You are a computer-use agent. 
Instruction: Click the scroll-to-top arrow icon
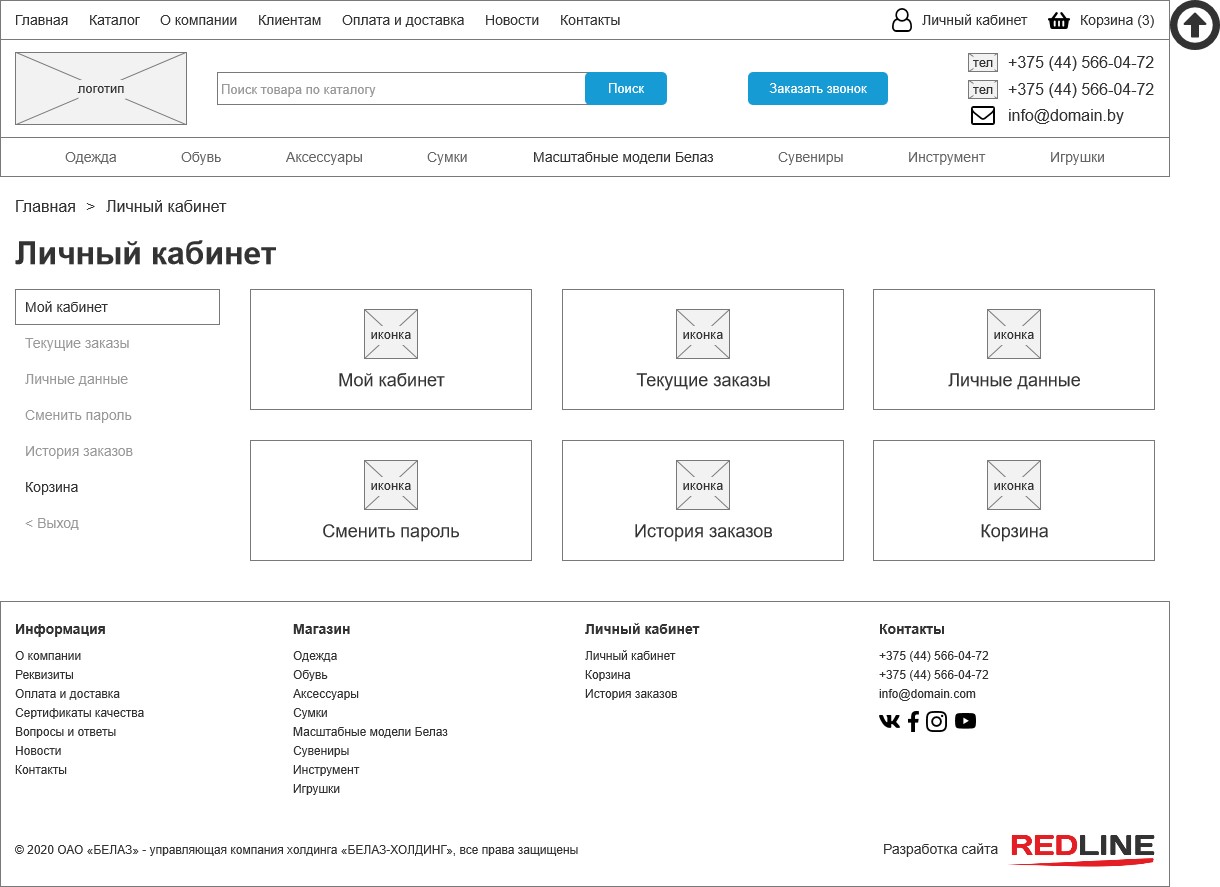click(x=1194, y=26)
